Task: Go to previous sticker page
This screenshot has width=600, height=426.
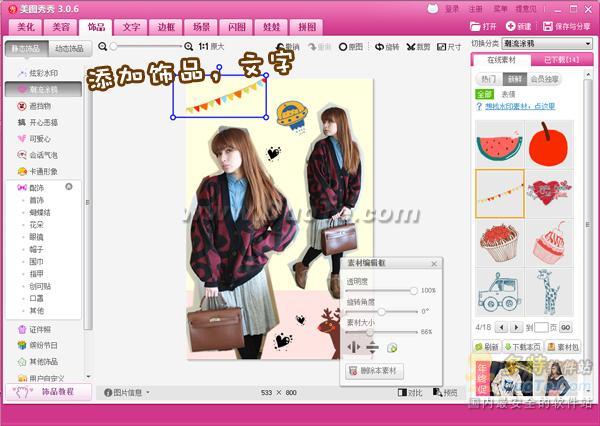Action: (501, 328)
